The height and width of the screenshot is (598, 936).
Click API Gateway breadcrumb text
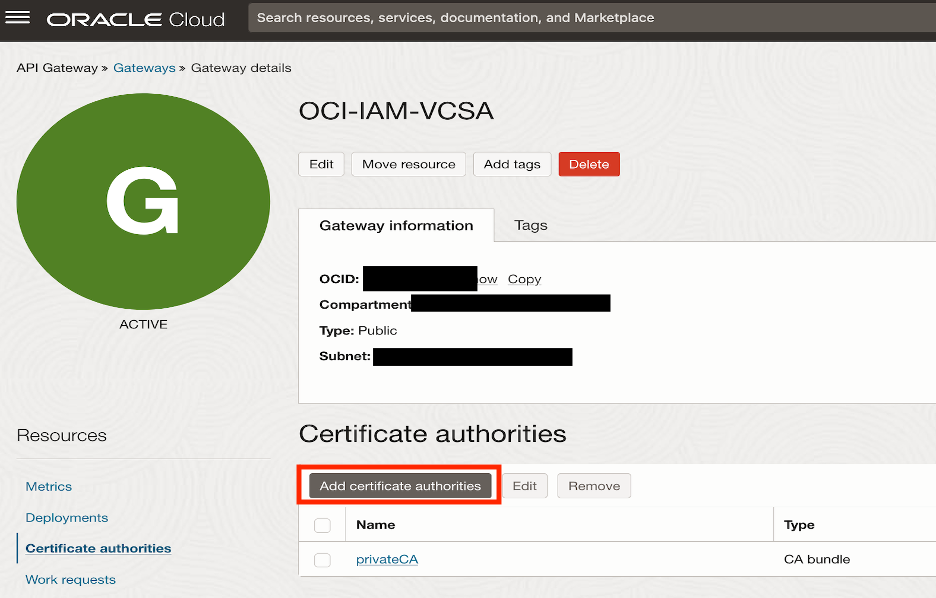pos(57,68)
